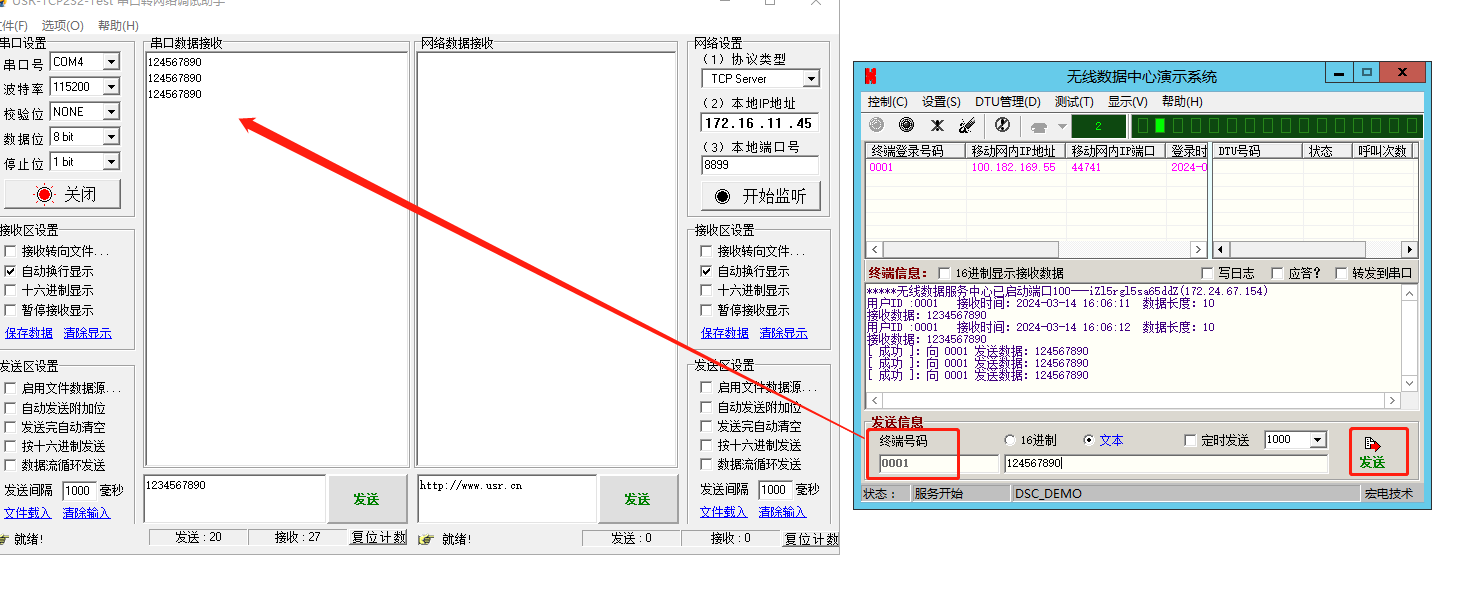Click the grayed-out start service toolbar icon
This screenshot has width=1483, height=602.
click(877, 125)
